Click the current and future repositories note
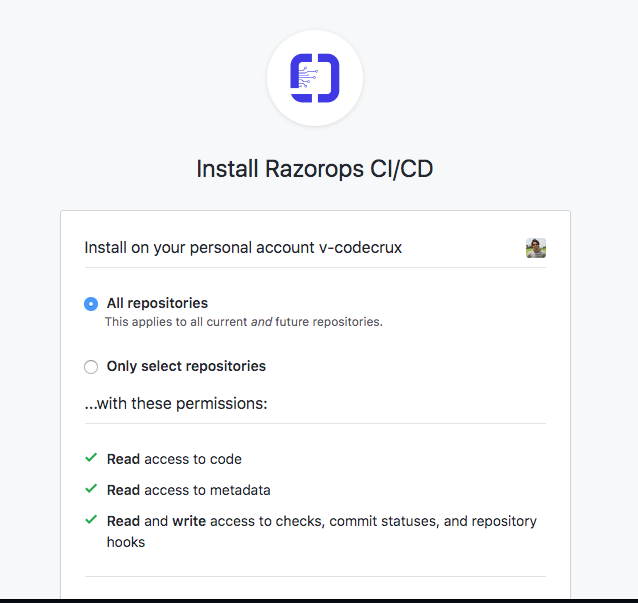 [x=244, y=322]
